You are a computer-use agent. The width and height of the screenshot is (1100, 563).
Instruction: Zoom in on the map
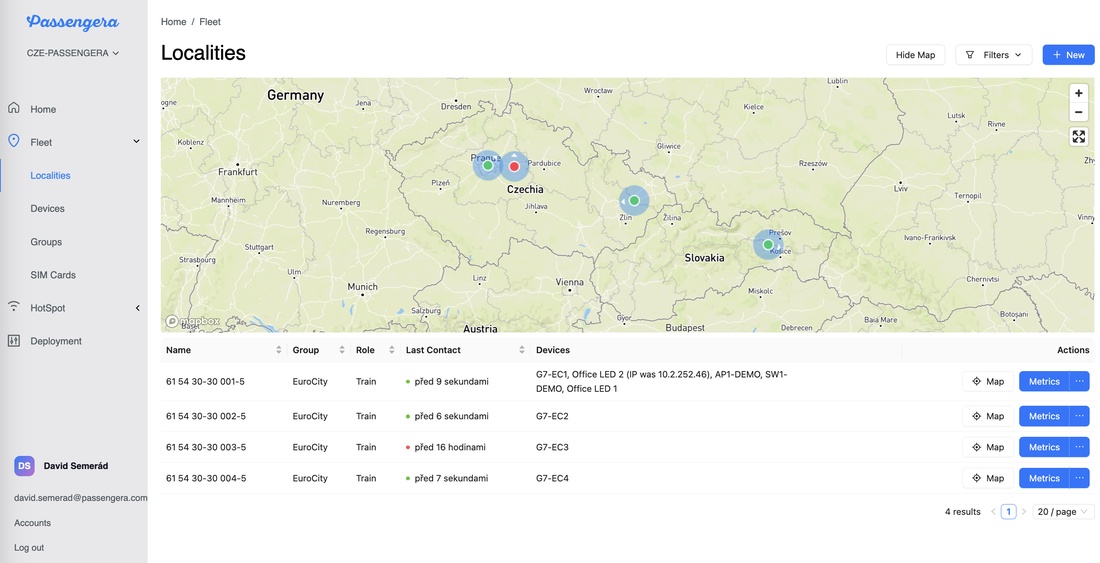click(1078, 93)
